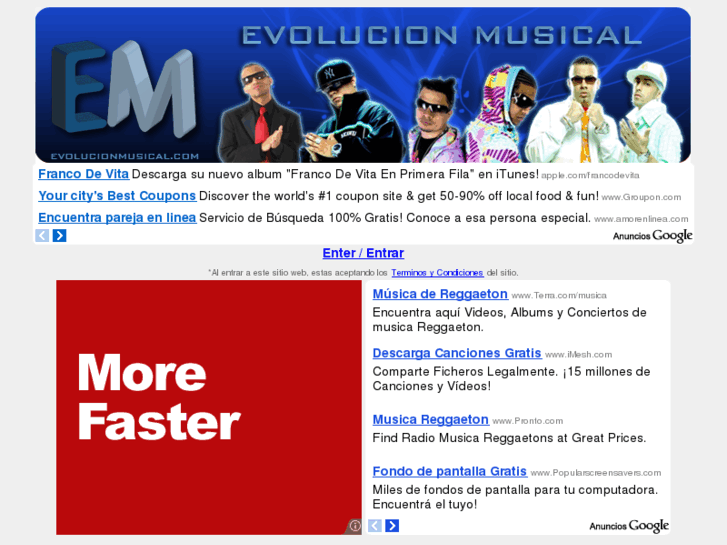The image size is (727, 545).
Task: Click the Evolucion Musical header banner title
Action: [442, 36]
